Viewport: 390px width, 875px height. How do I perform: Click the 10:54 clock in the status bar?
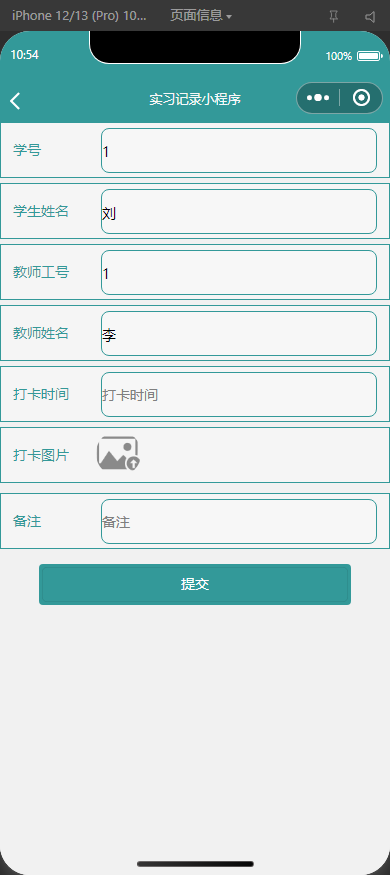pyautogui.click(x=25, y=55)
